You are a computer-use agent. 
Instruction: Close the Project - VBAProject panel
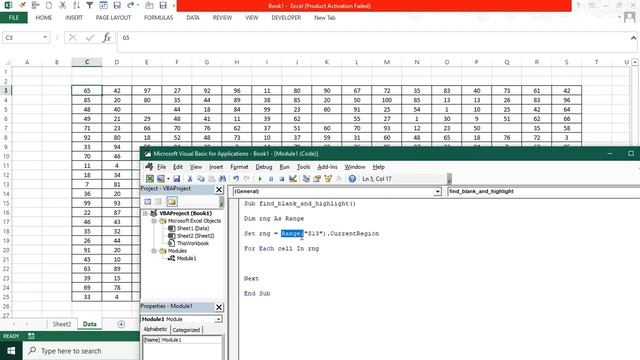(219, 189)
